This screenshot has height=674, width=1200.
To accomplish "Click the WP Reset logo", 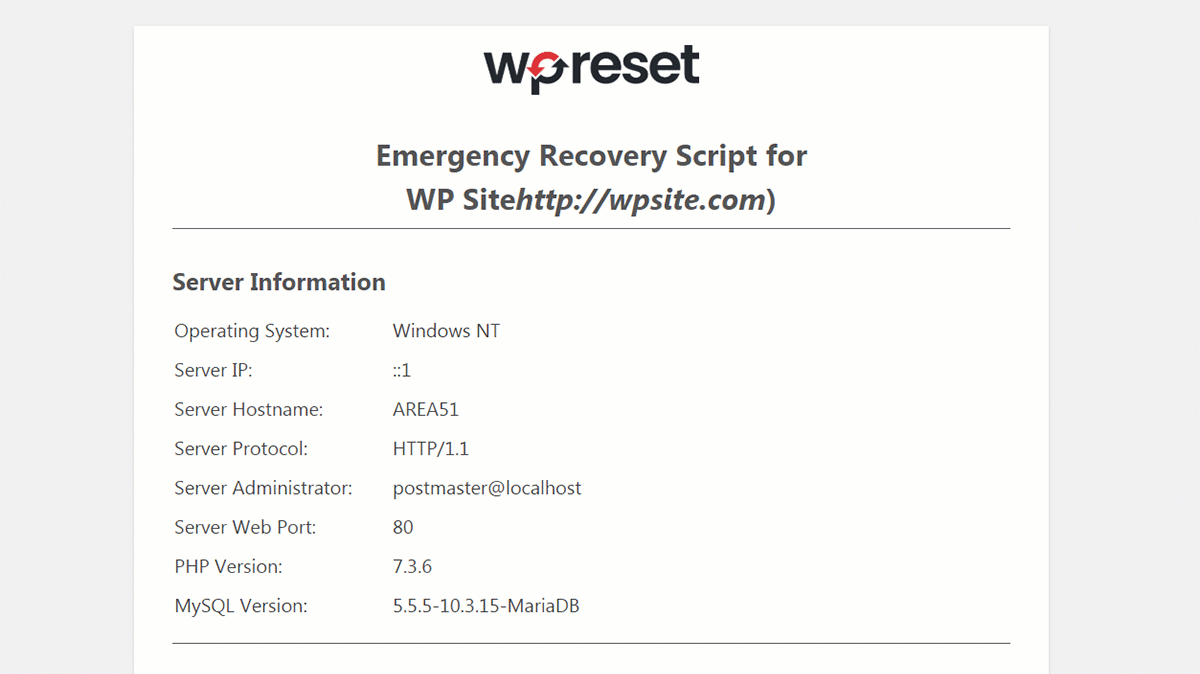I will (x=591, y=67).
